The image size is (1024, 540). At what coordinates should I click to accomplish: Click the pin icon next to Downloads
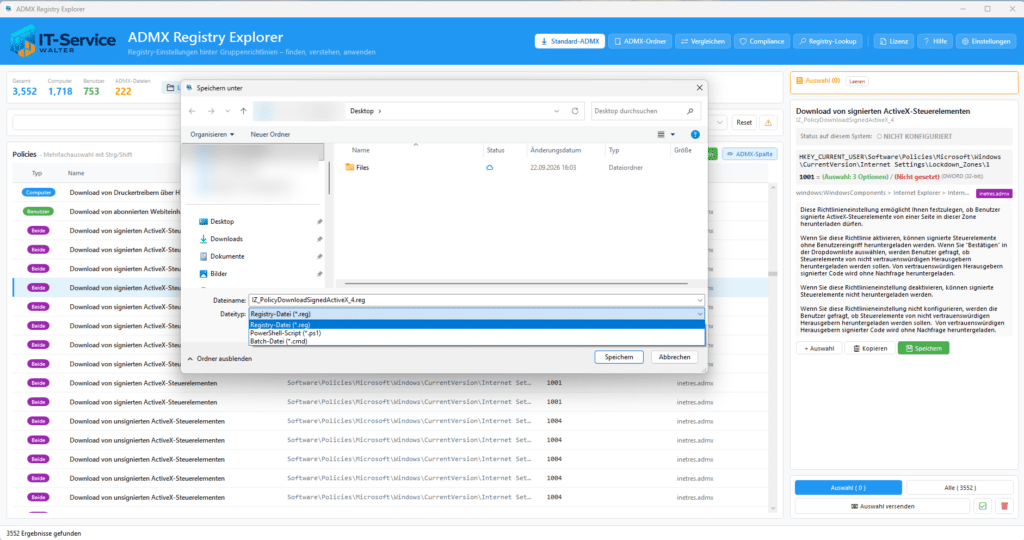[x=319, y=239]
